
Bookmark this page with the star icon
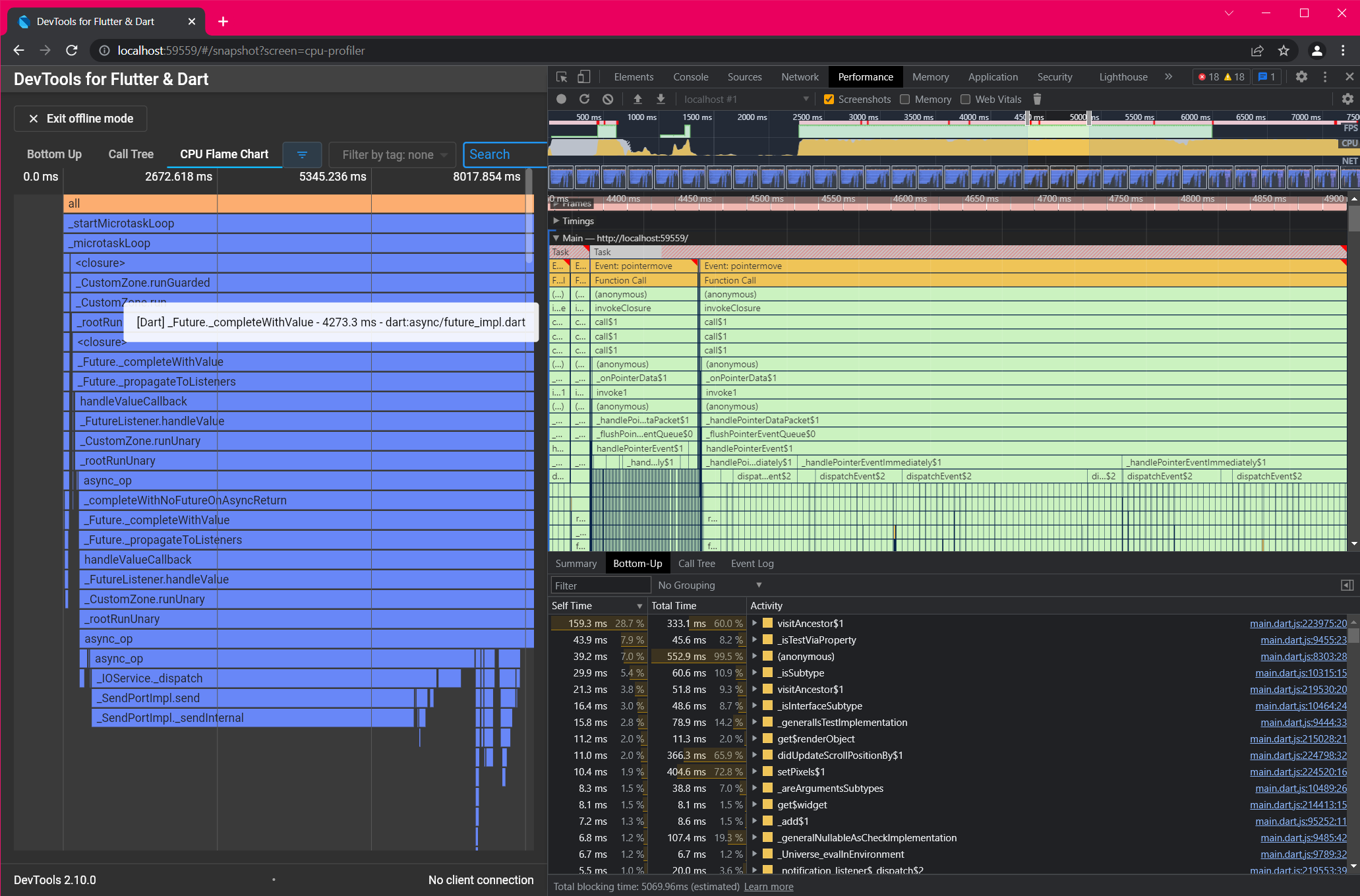pos(1284,51)
